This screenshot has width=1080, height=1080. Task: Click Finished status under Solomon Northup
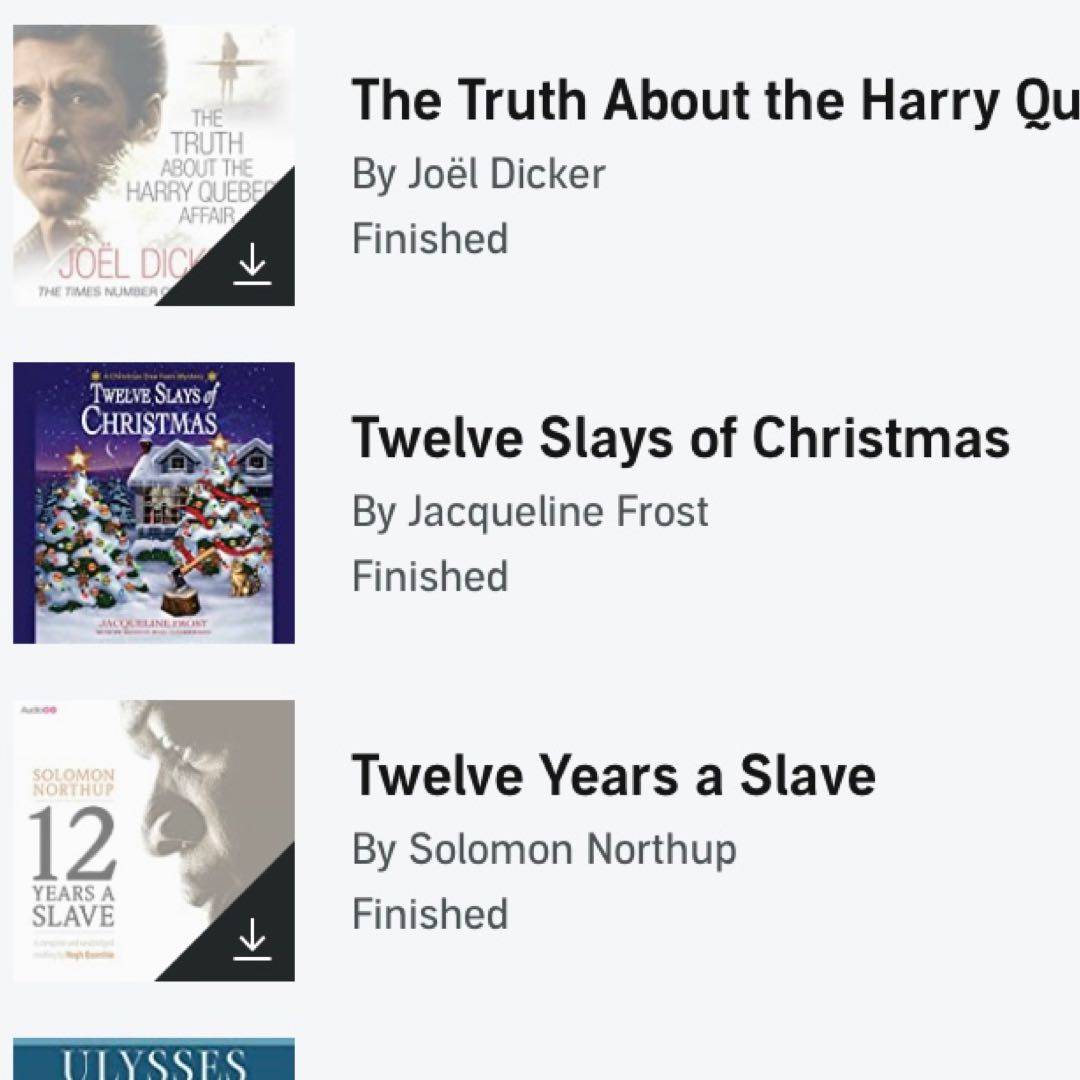point(430,914)
